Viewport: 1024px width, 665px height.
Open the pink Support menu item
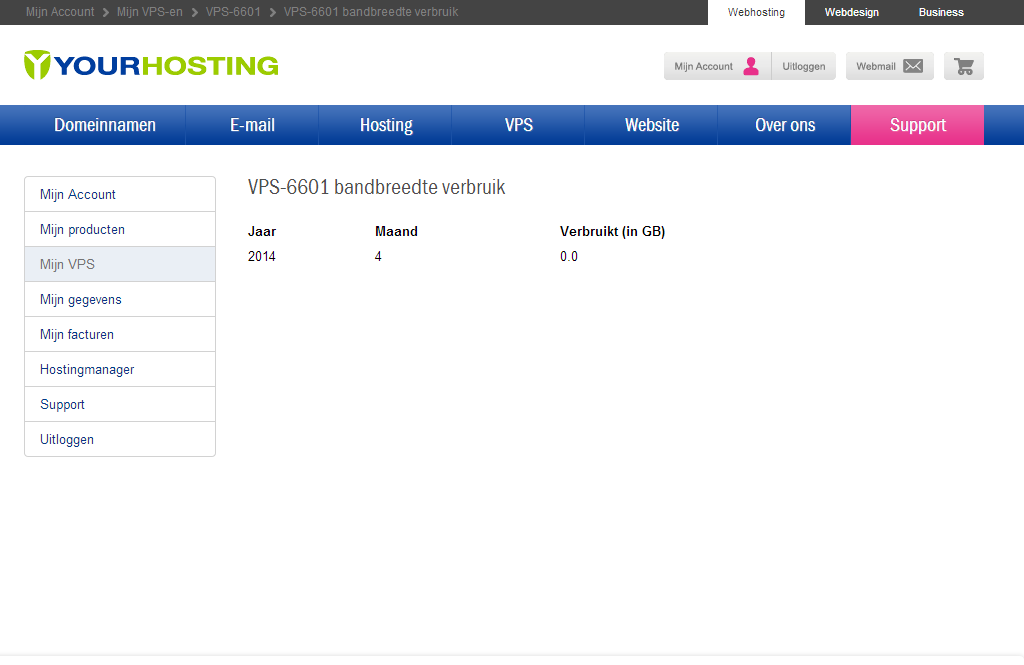(x=917, y=125)
